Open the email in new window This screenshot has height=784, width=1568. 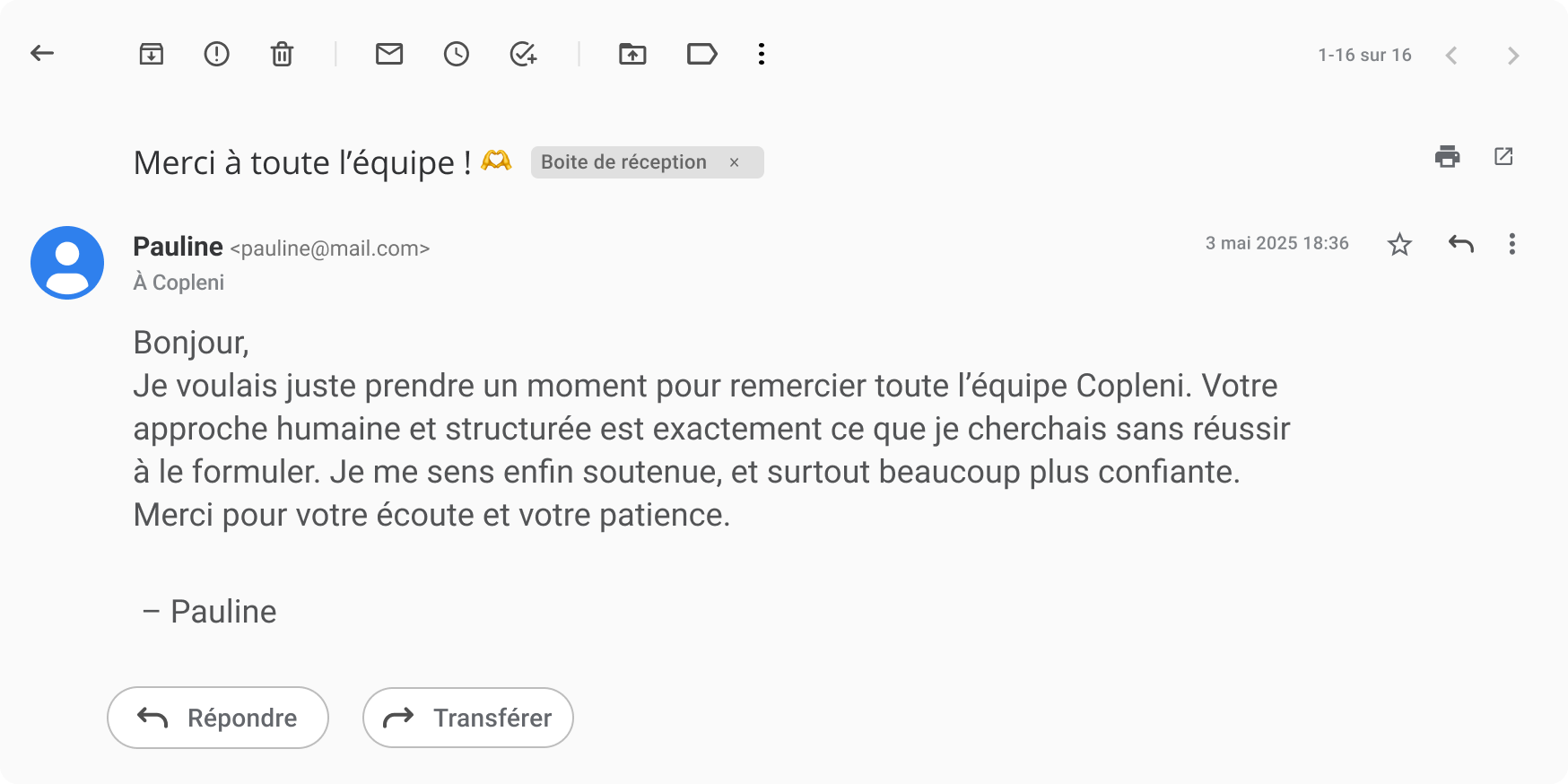pos(1503,156)
